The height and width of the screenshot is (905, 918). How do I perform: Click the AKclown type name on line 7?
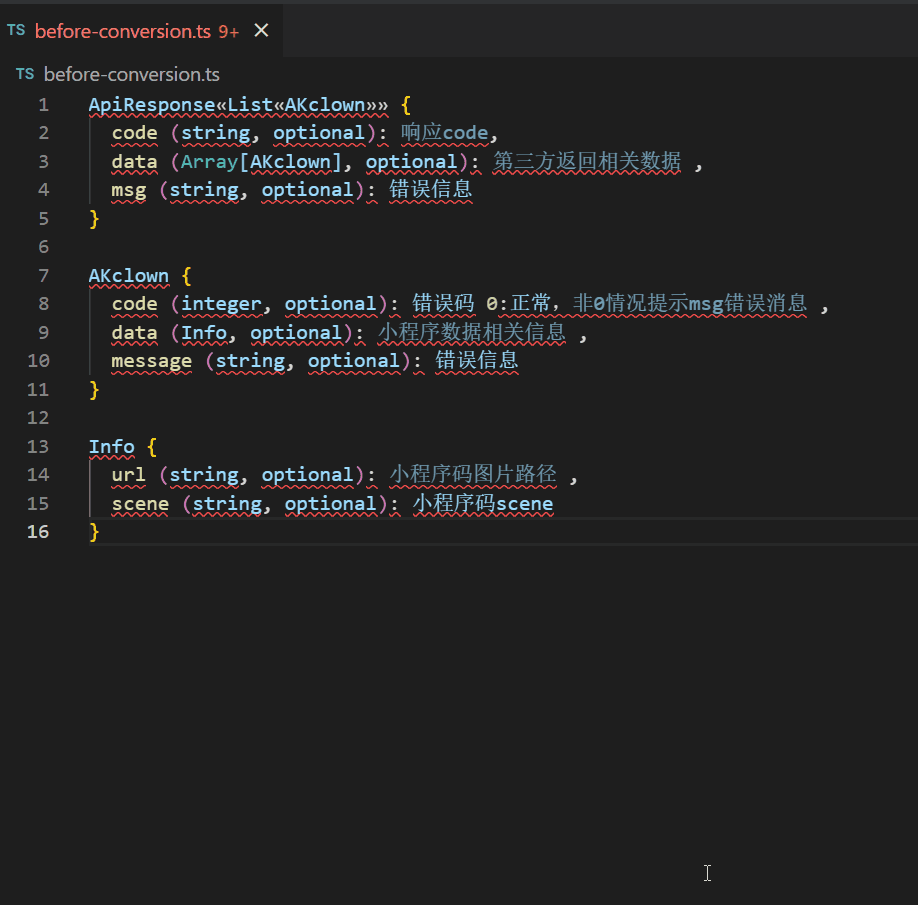[x=128, y=276]
